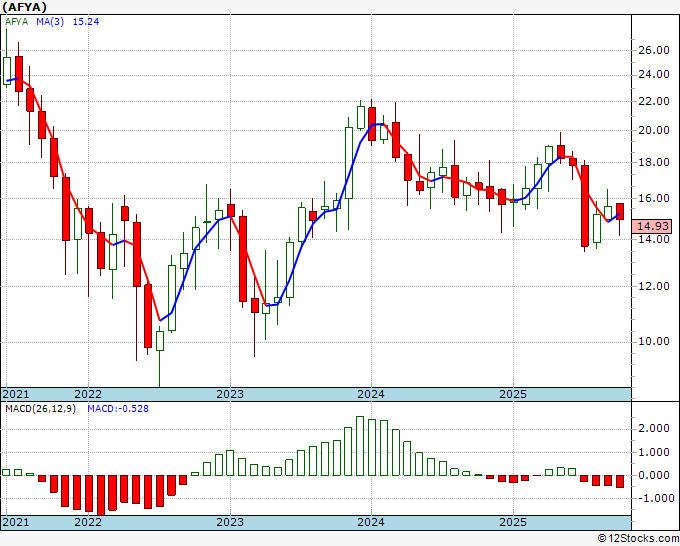Click the 1.000 MACD axis label

point(654,452)
